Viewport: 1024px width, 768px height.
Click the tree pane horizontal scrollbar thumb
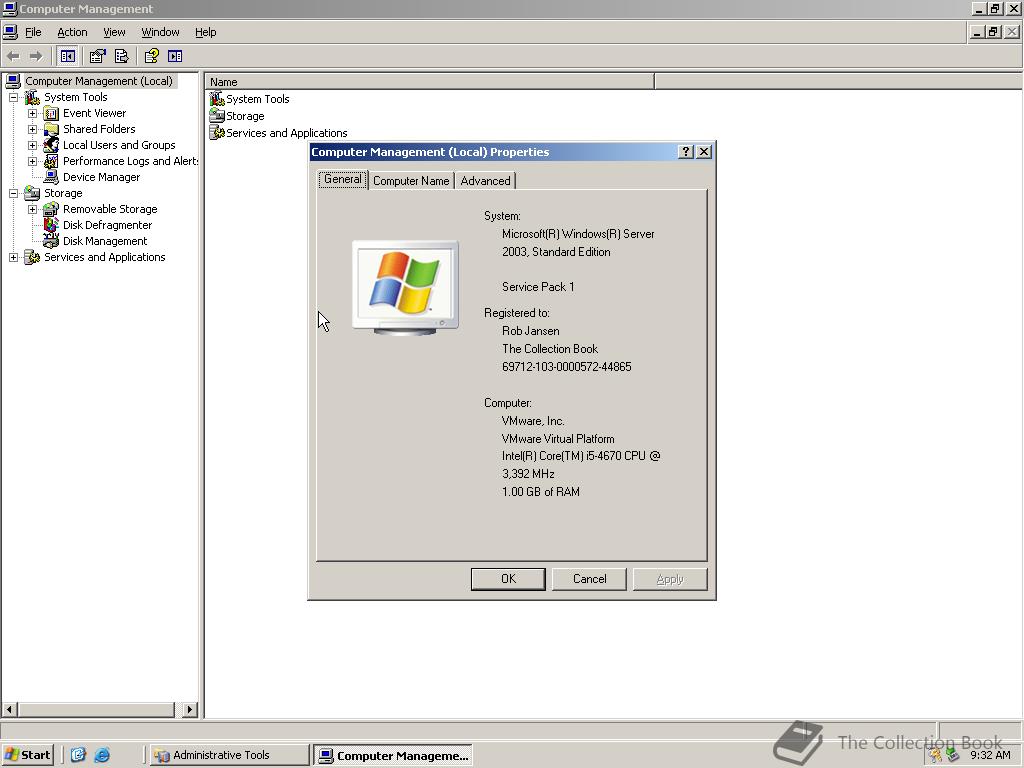tap(96, 709)
